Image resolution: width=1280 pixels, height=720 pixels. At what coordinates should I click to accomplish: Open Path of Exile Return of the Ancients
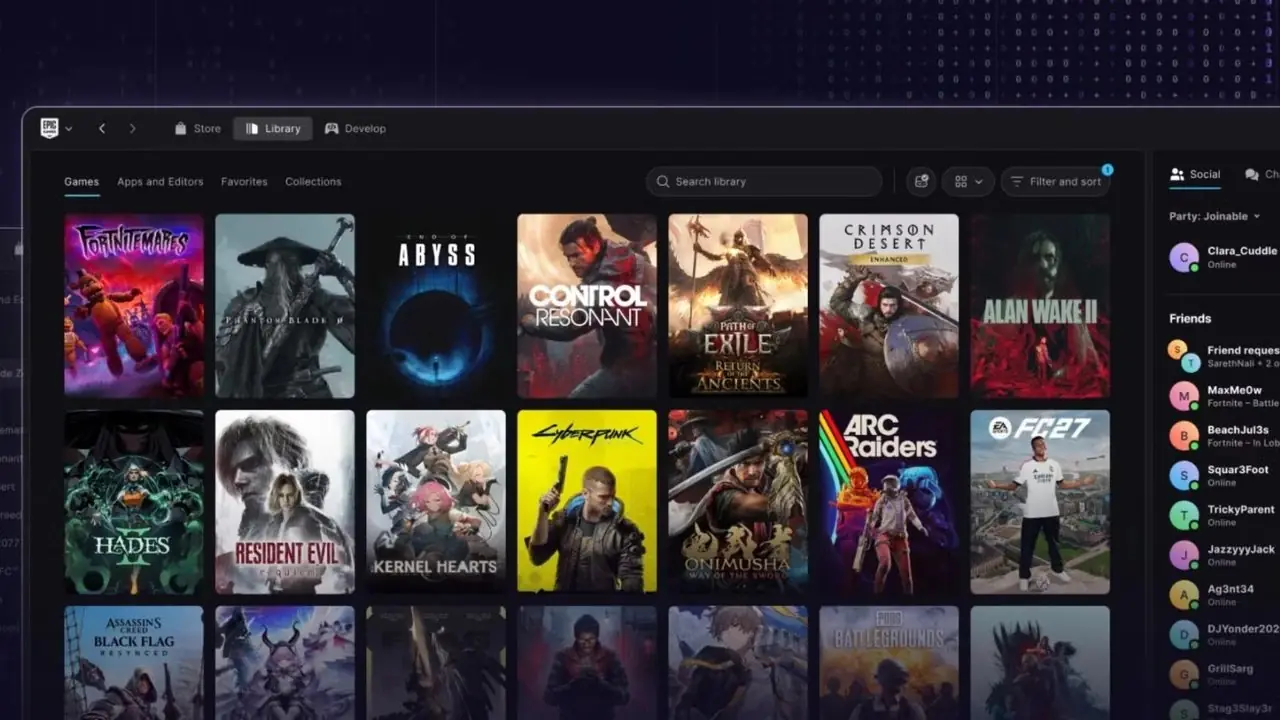click(738, 306)
